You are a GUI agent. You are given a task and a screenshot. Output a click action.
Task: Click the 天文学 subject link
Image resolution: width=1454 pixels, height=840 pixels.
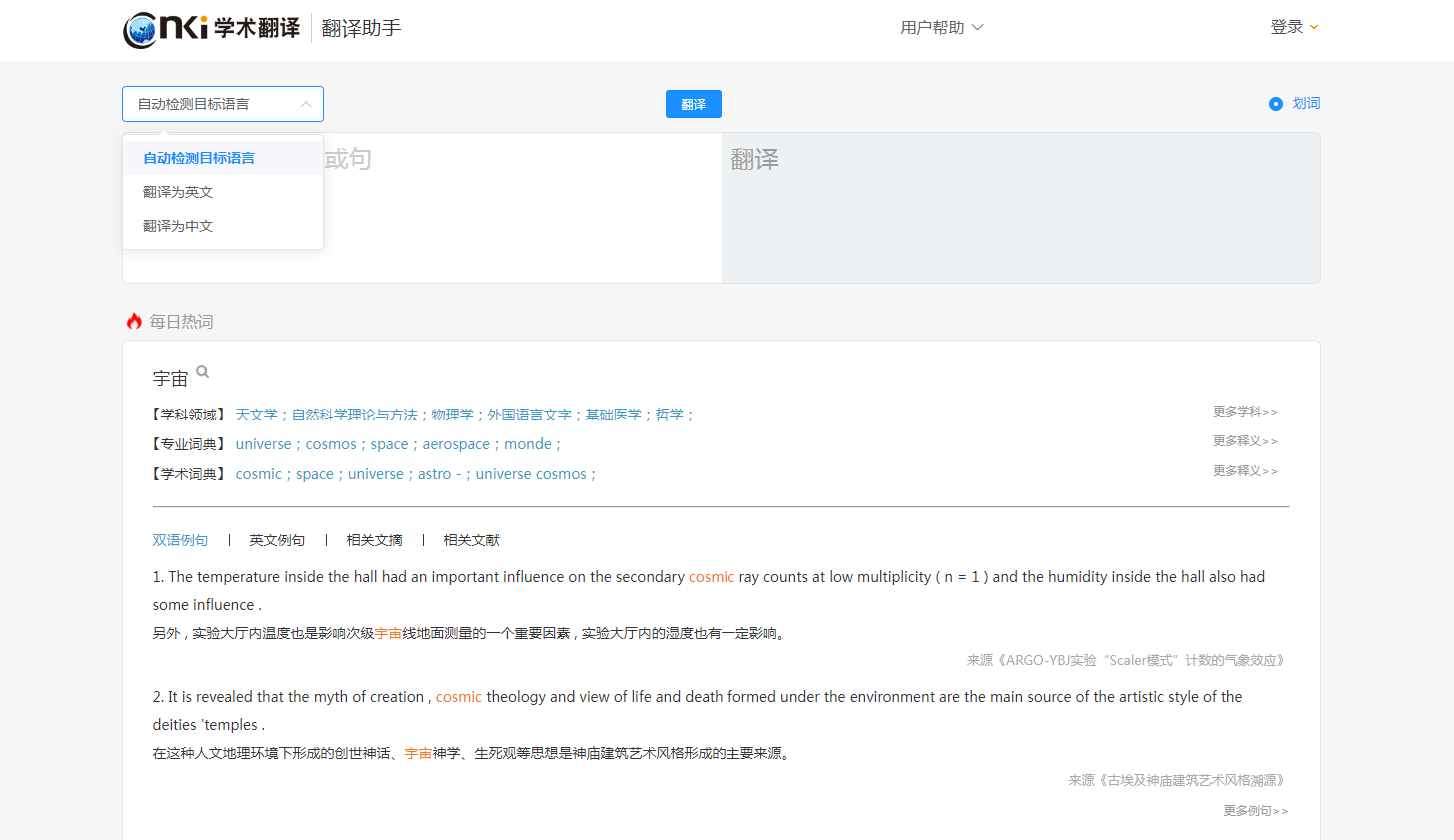pyautogui.click(x=256, y=415)
